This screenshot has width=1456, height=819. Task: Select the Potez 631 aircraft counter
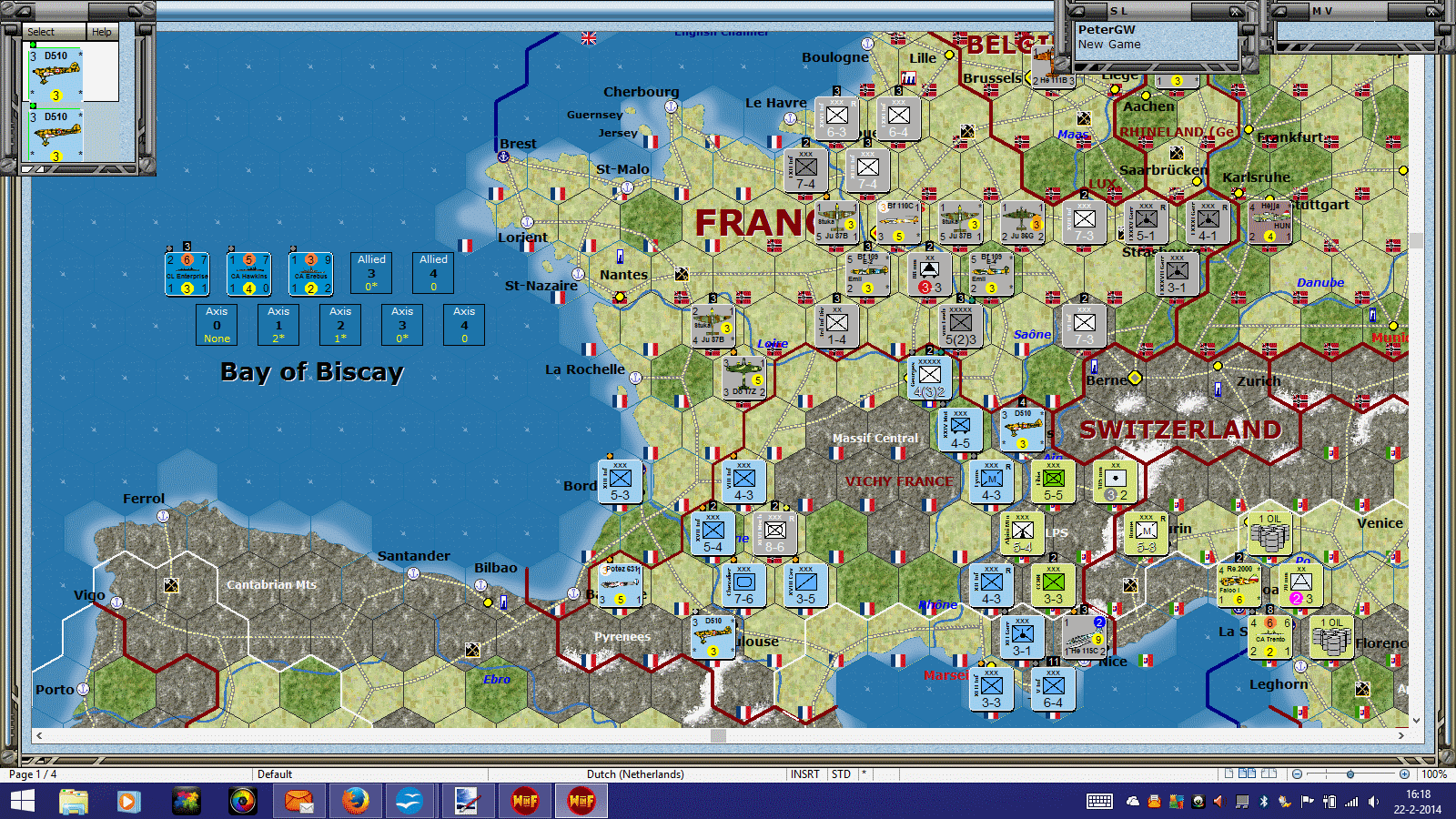(x=620, y=585)
